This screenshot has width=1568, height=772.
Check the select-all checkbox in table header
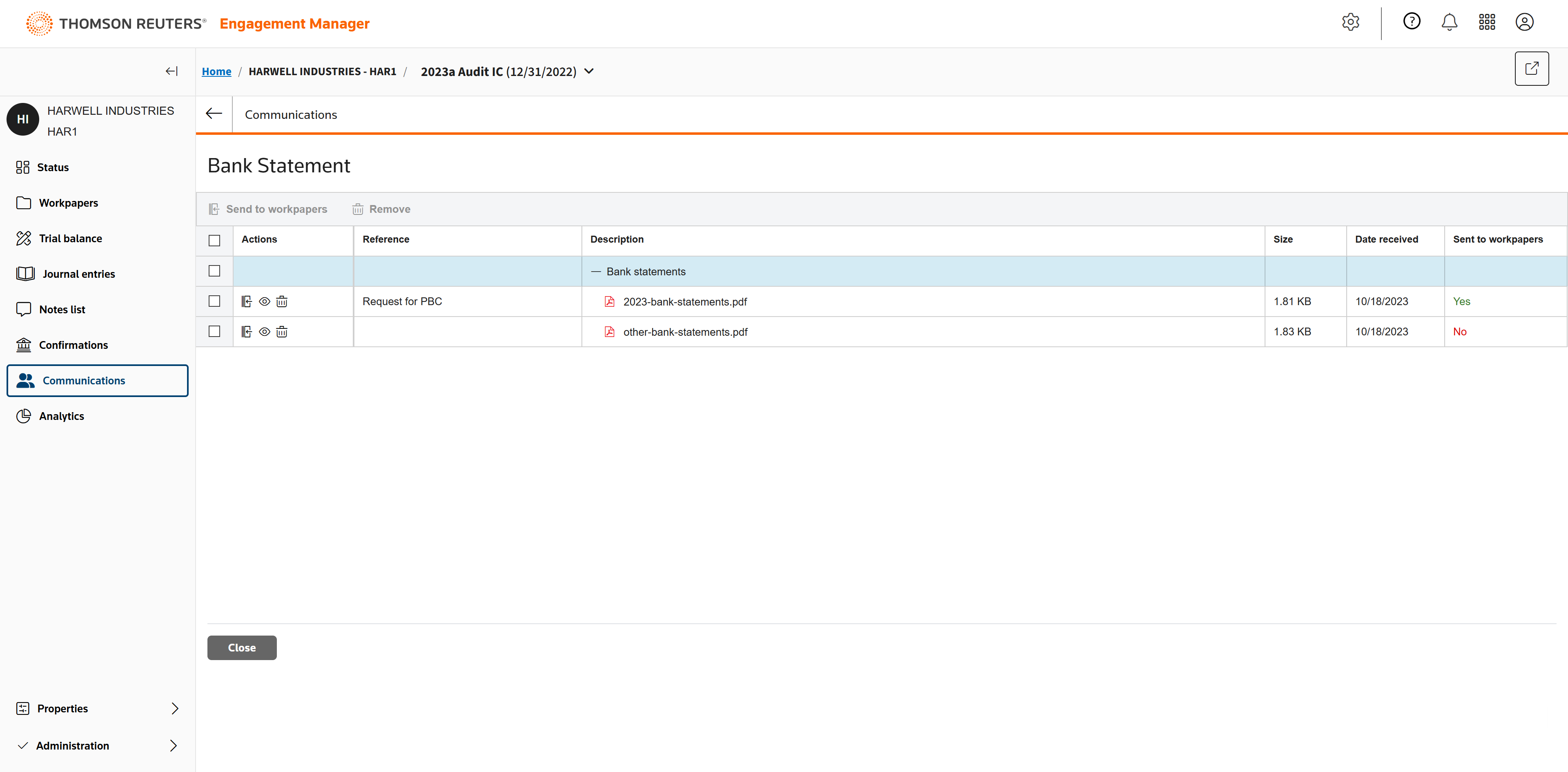coord(214,241)
